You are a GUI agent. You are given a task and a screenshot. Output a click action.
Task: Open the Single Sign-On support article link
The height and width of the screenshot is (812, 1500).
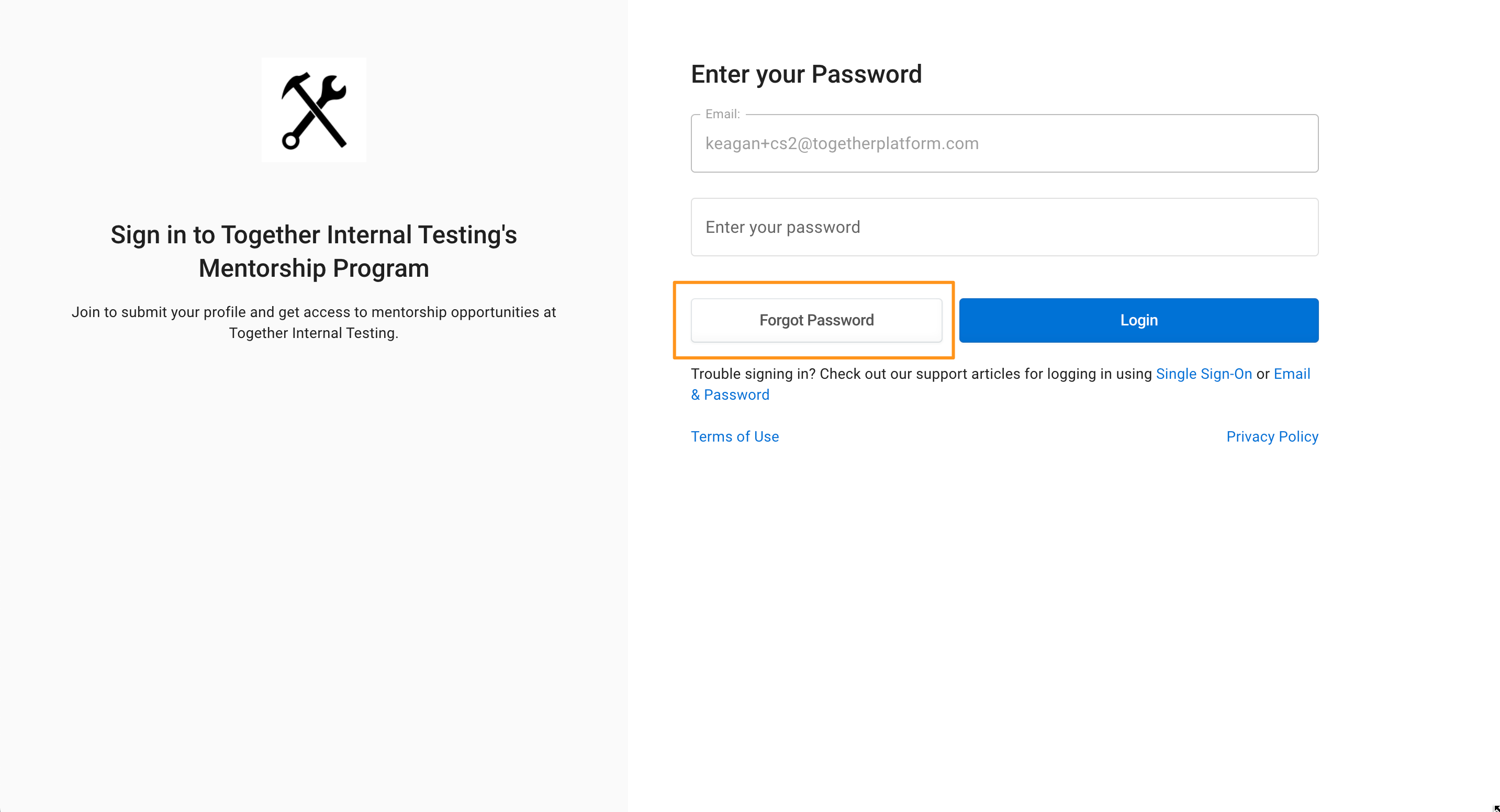(x=1204, y=374)
